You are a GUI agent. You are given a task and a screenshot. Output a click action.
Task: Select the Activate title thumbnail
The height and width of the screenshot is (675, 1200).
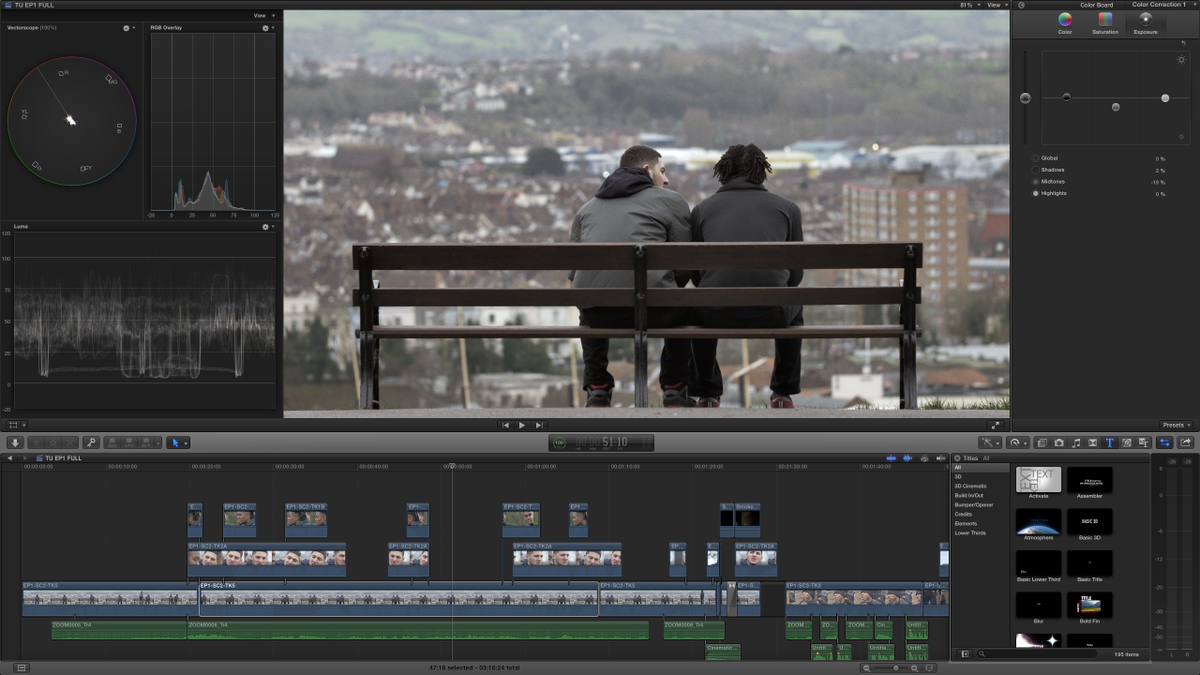coord(1039,479)
